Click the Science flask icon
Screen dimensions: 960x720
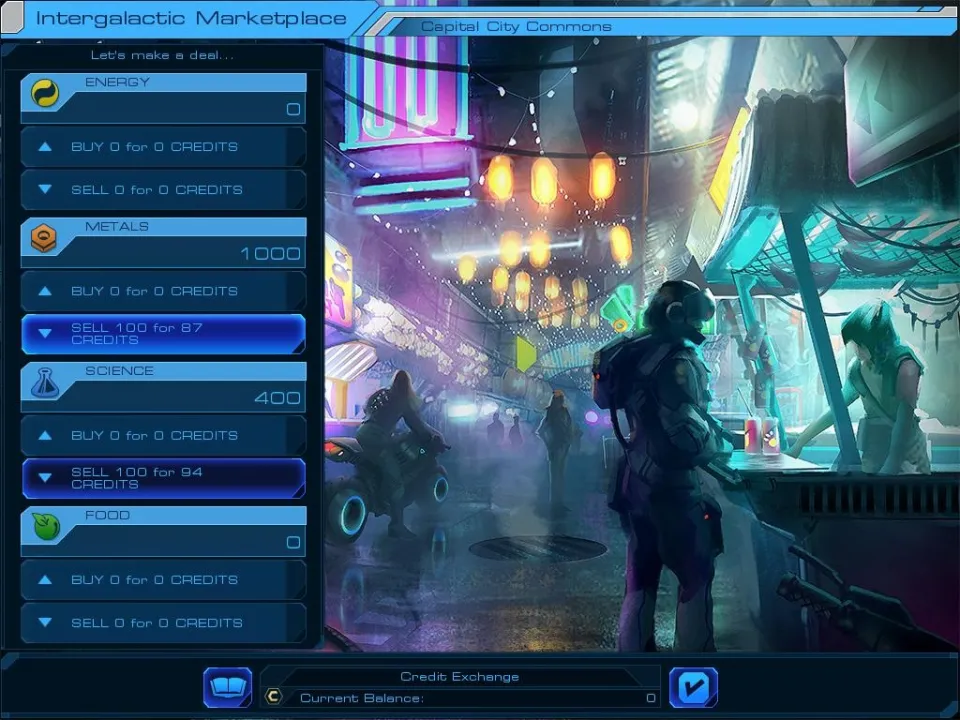coord(45,383)
